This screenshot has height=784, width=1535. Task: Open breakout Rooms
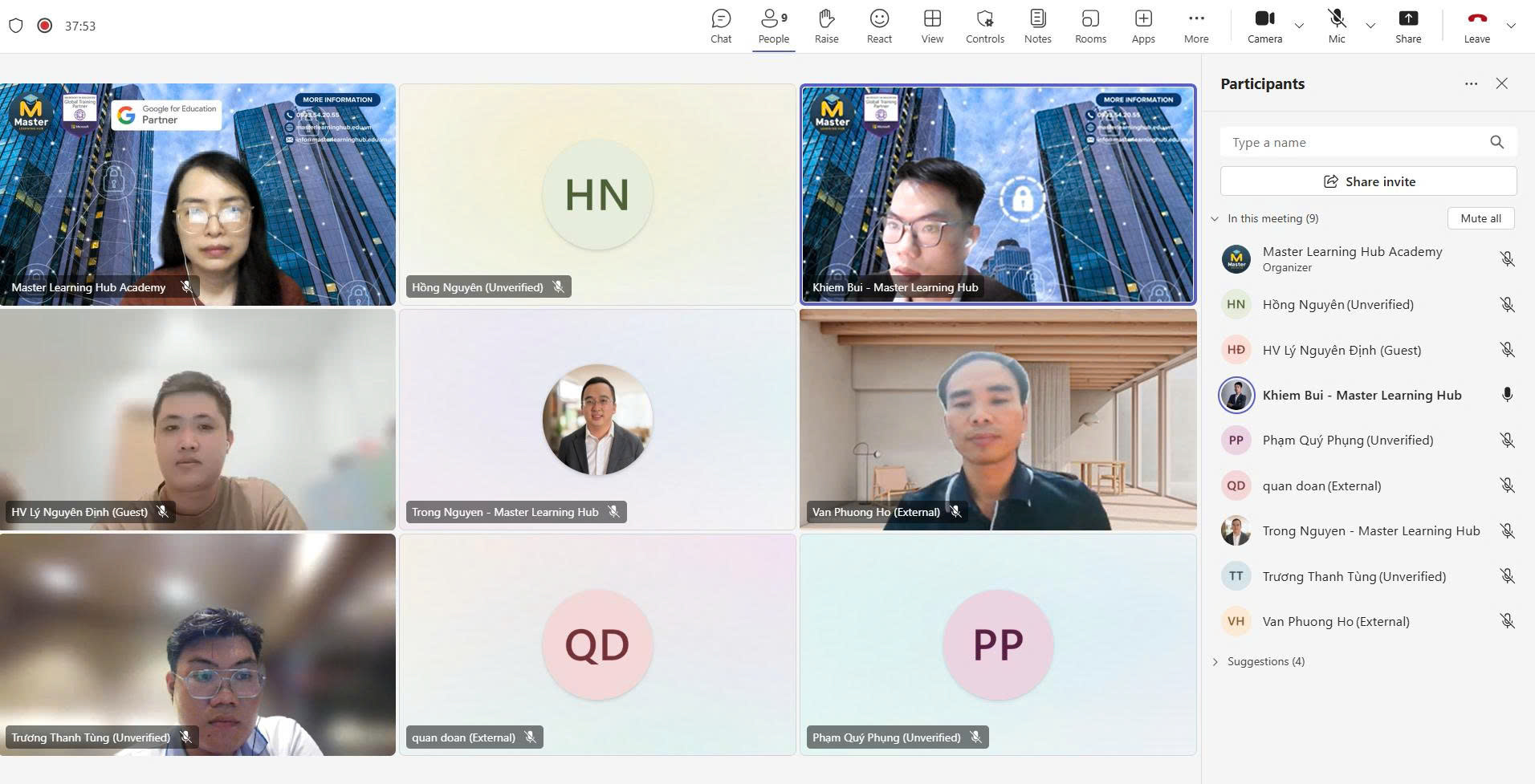point(1090,26)
